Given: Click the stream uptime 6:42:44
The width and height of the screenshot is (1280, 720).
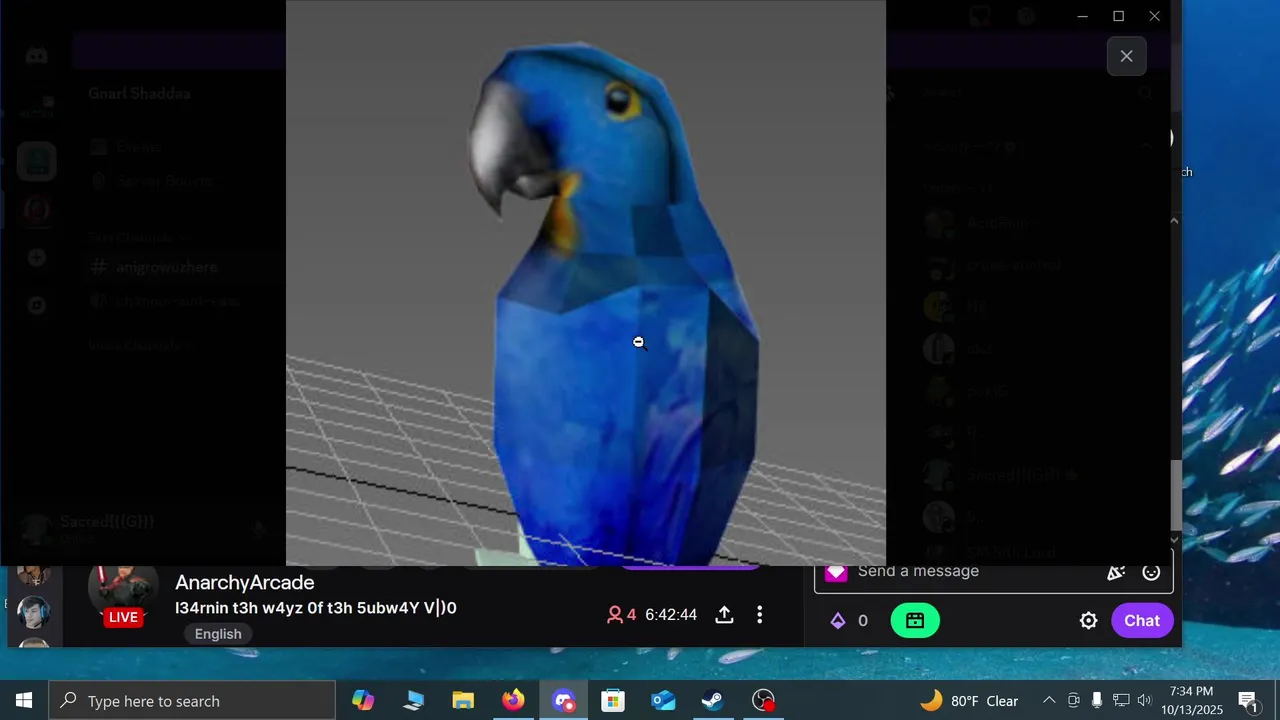Looking at the screenshot, I should click(671, 615).
